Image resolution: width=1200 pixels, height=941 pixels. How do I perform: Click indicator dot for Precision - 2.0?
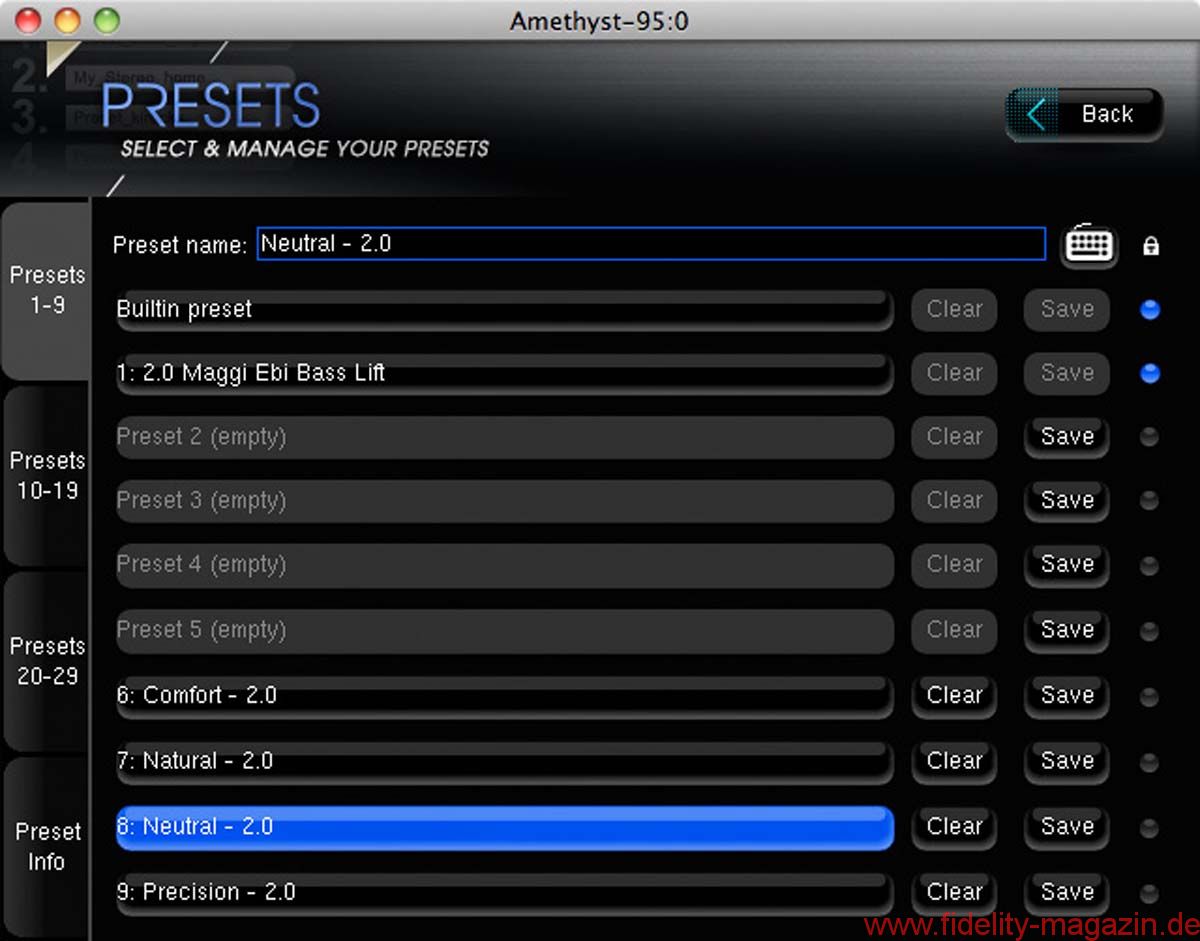tap(1150, 893)
